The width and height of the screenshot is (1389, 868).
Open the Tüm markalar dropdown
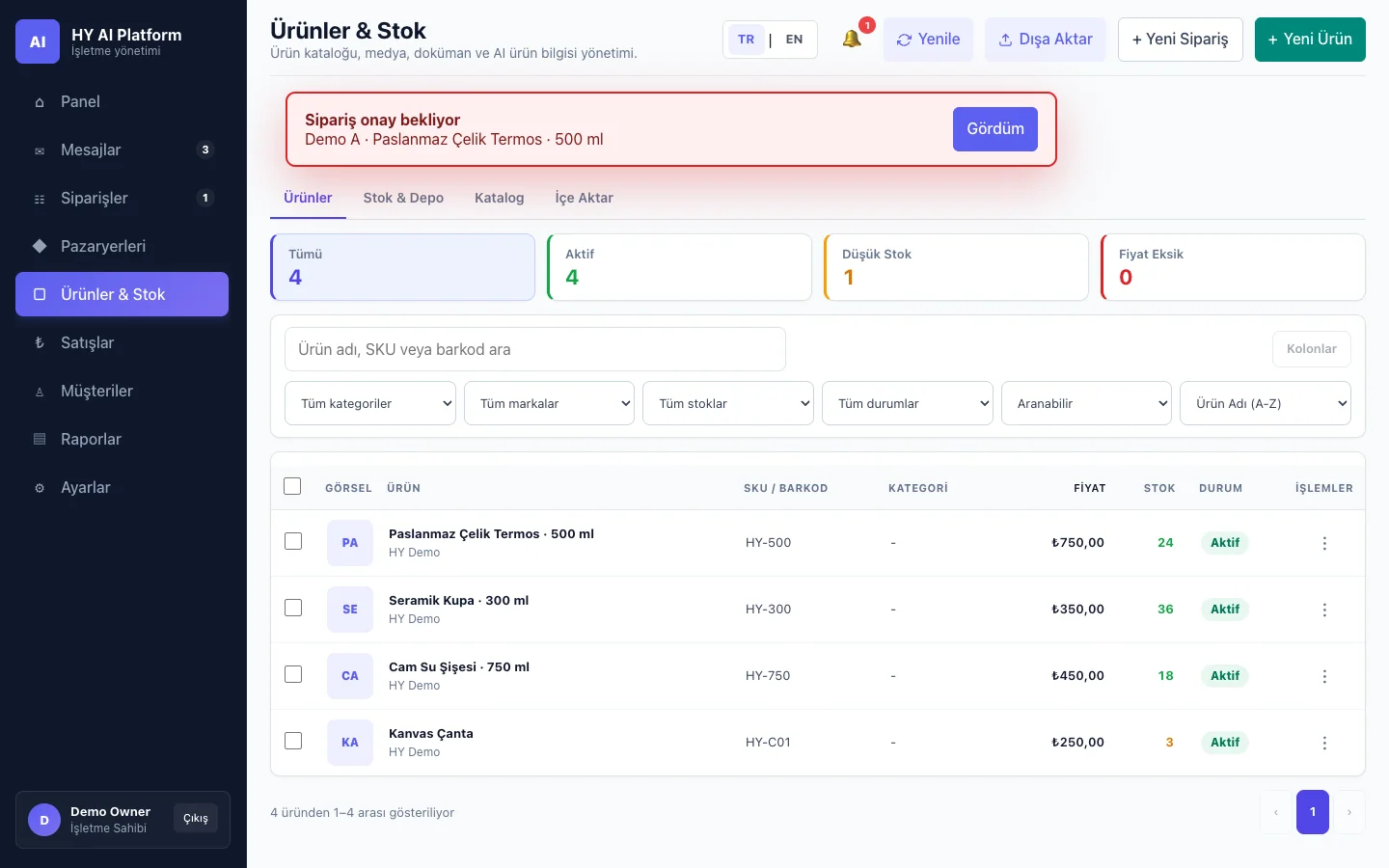pos(550,403)
